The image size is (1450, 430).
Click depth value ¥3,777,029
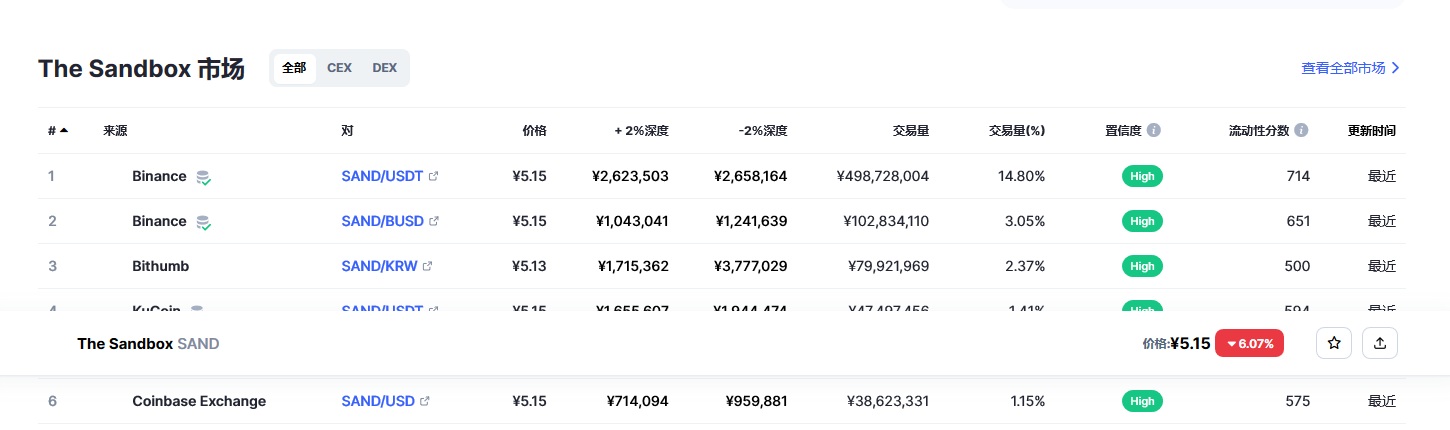[x=751, y=266]
